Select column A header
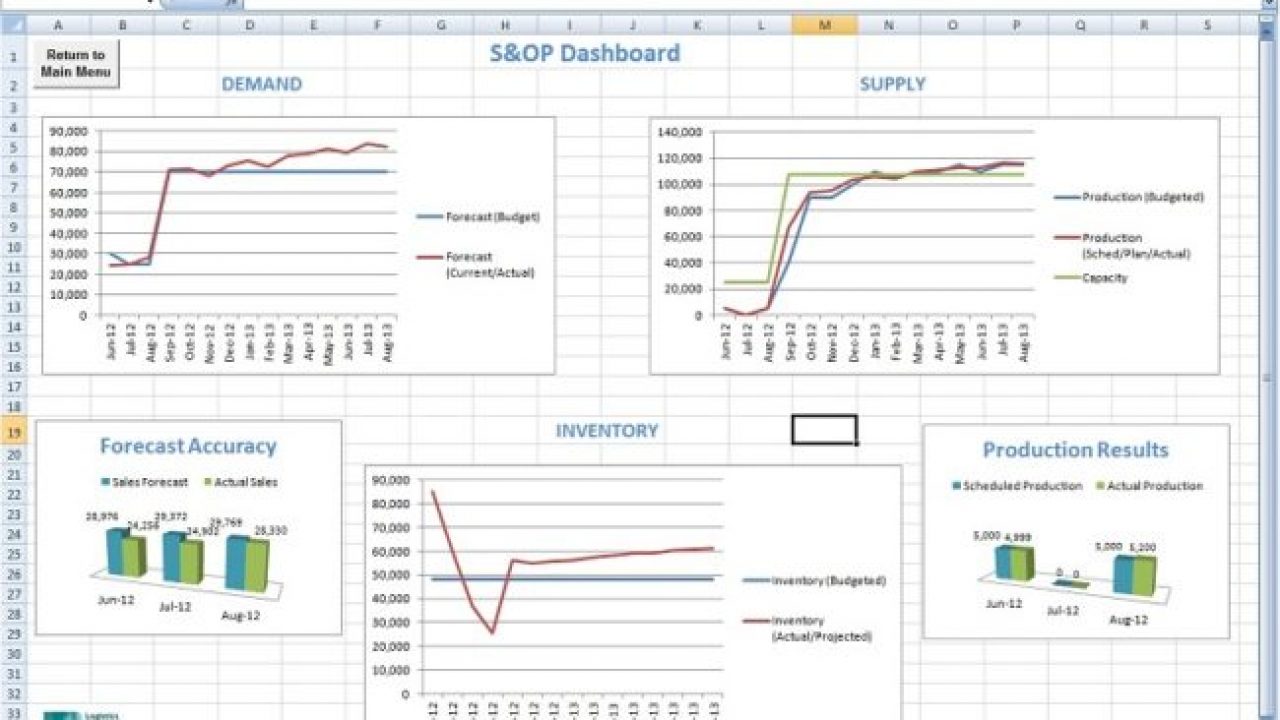Viewport: 1280px width, 720px height. click(58, 25)
